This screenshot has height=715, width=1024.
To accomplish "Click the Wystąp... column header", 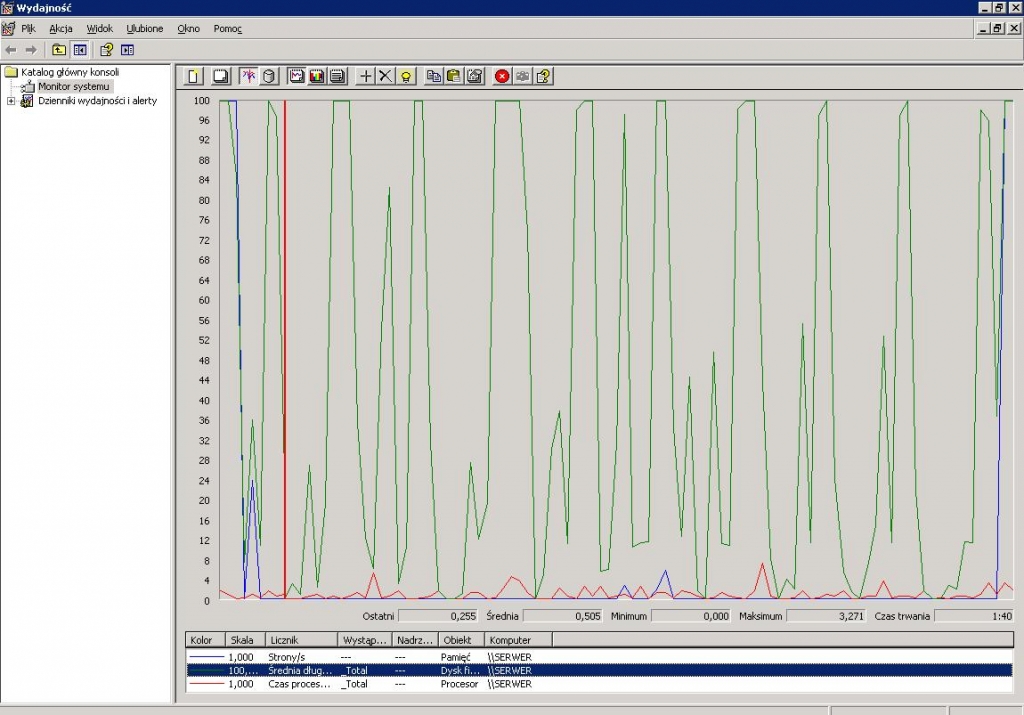I will [x=365, y=640].
